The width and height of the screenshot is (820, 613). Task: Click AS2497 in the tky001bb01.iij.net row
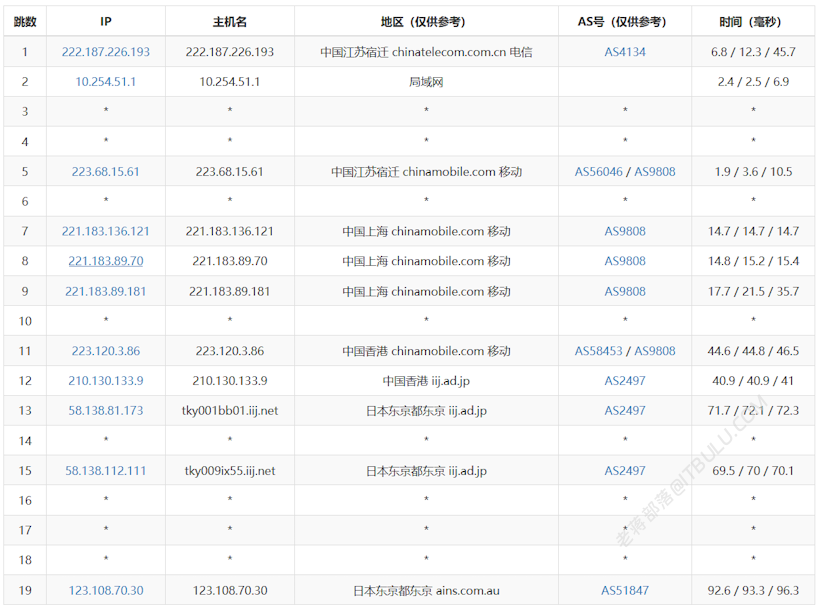[x=625, y=411]
